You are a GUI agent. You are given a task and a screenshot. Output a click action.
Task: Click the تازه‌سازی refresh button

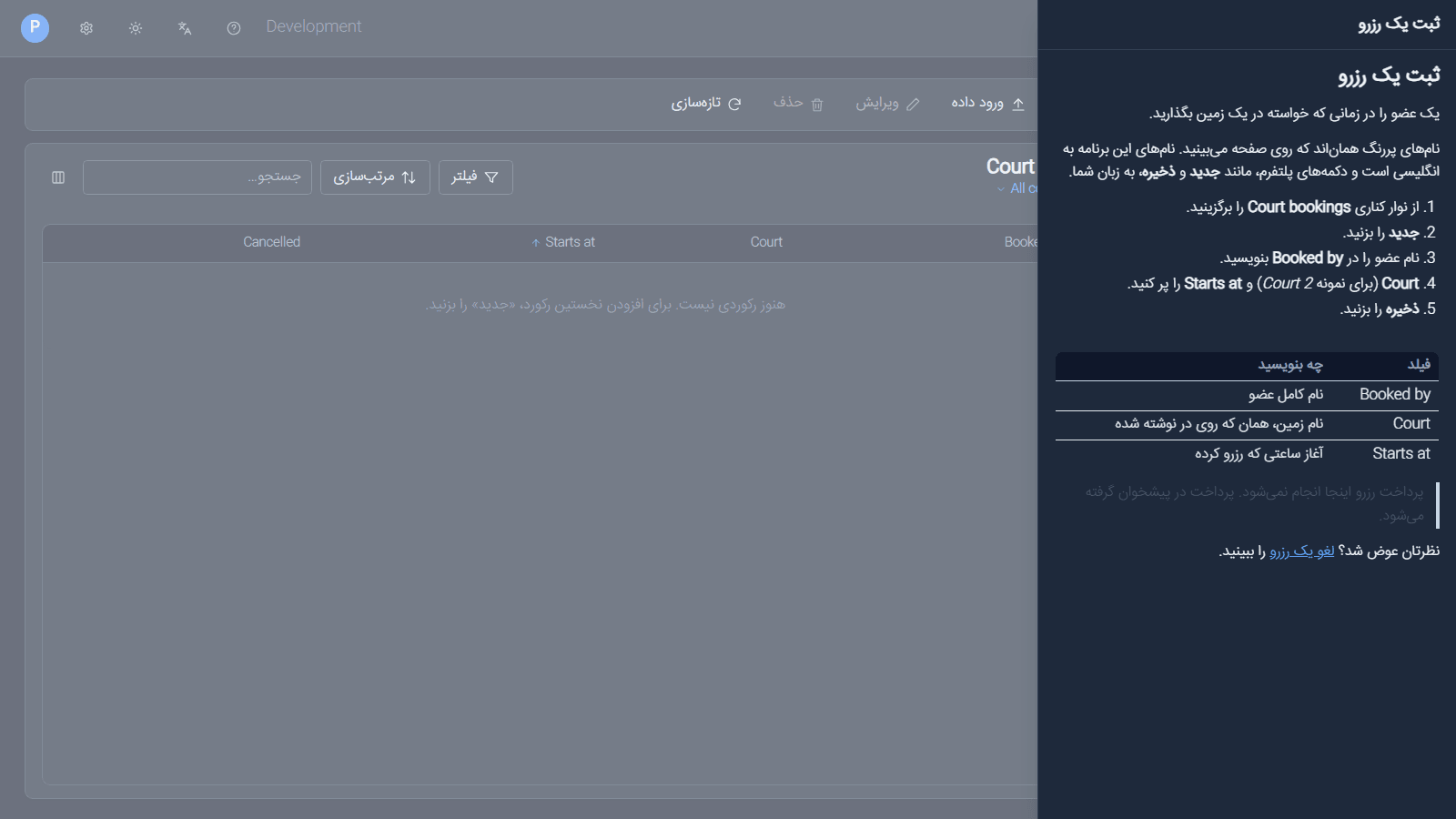[x=706, y=104]
